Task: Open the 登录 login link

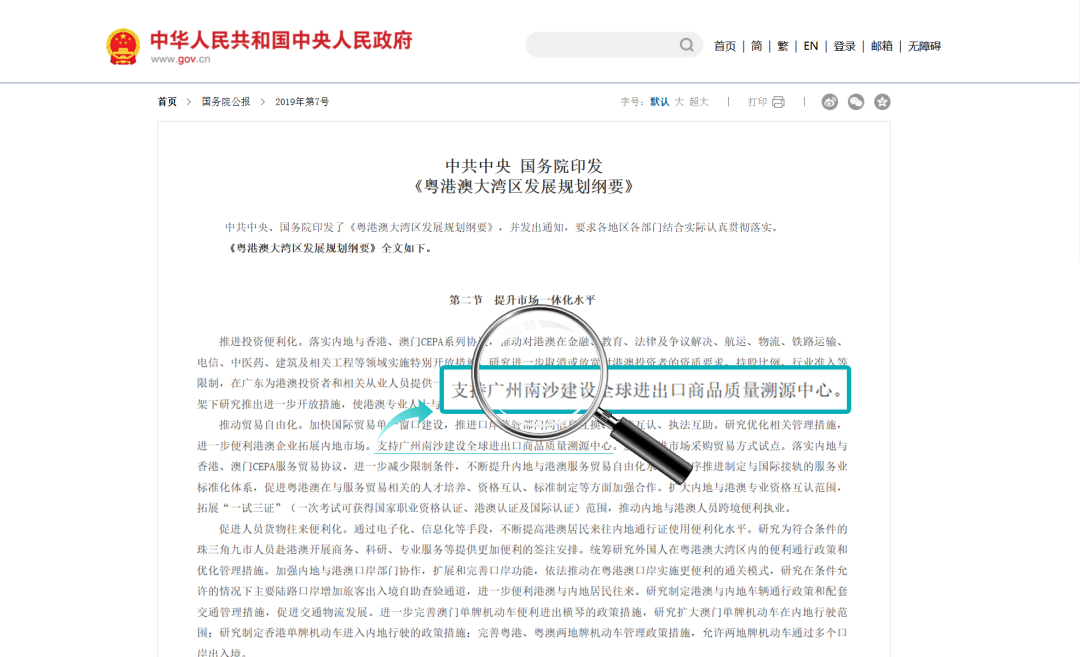Action: click(x=844, y=46)
